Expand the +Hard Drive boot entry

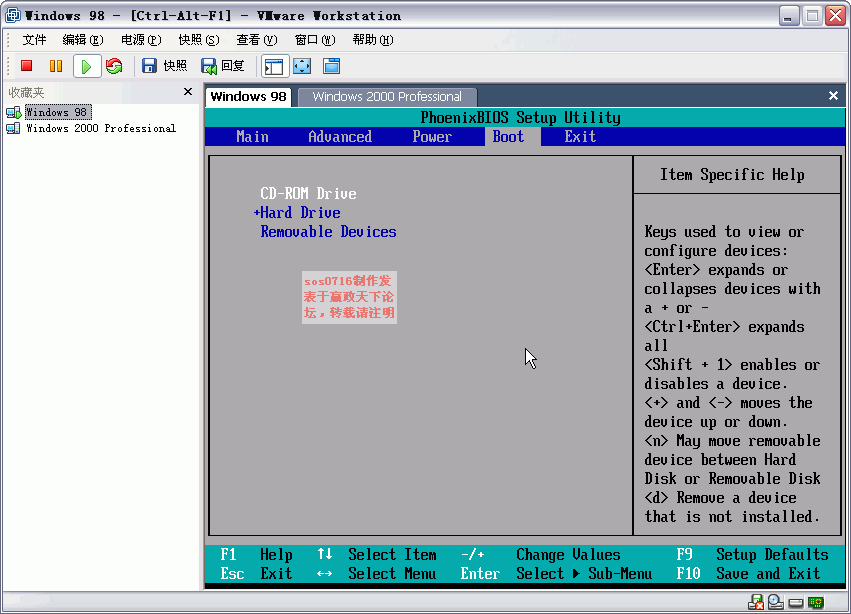[297, 212]
